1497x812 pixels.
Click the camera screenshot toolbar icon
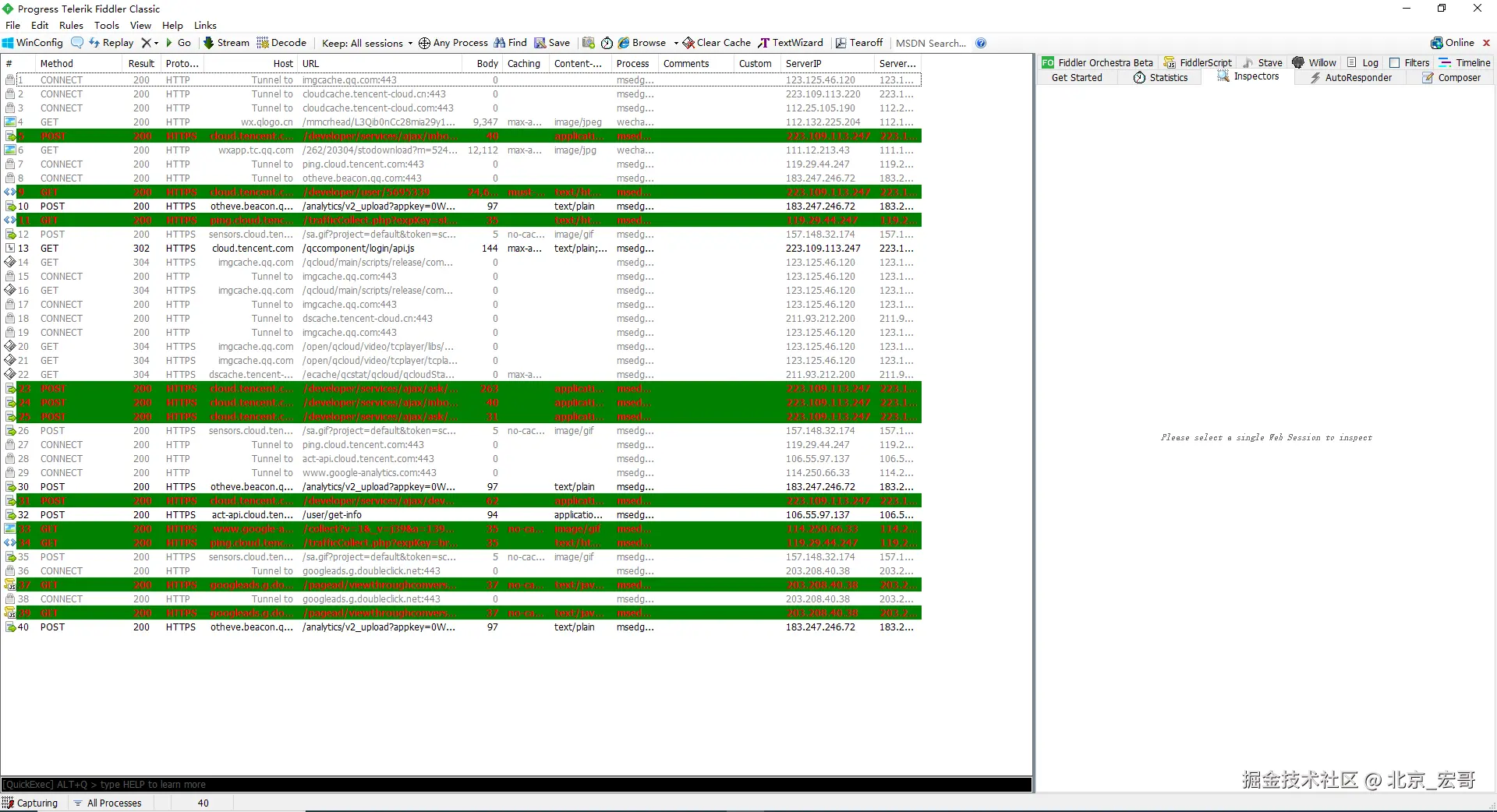click(x=589, y=43)
